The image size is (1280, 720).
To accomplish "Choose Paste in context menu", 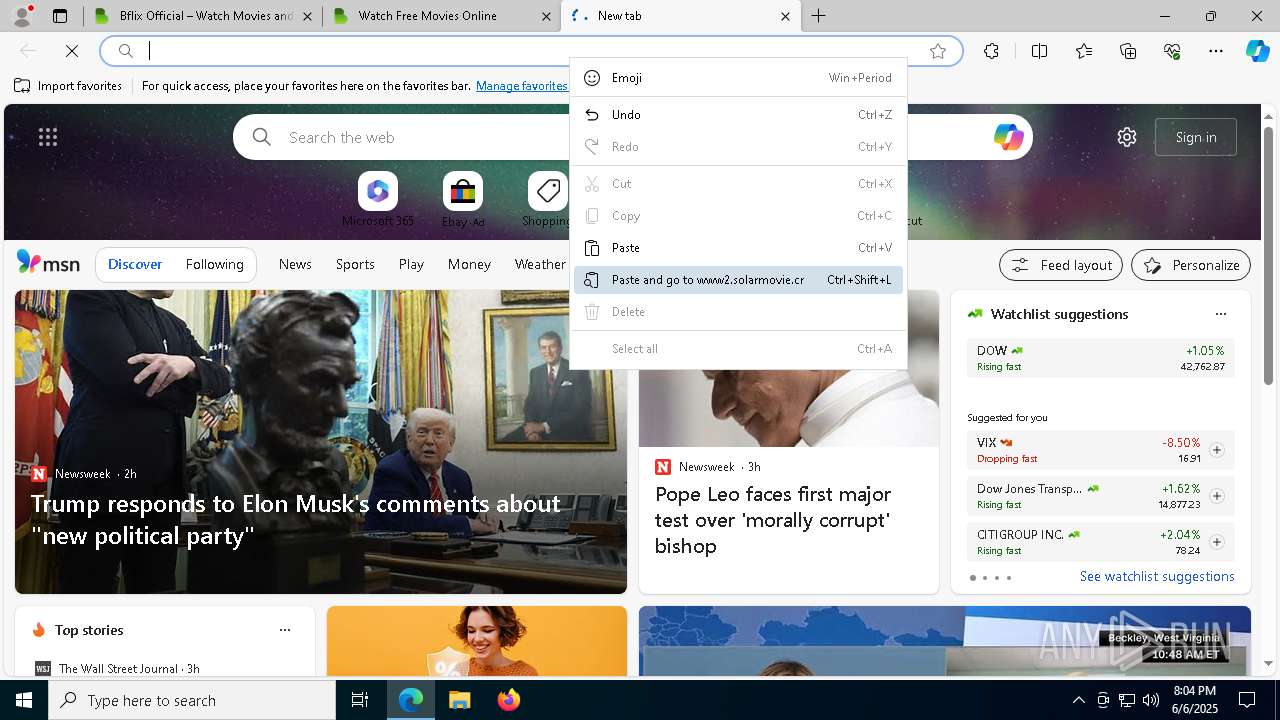I will coord(738,248).
